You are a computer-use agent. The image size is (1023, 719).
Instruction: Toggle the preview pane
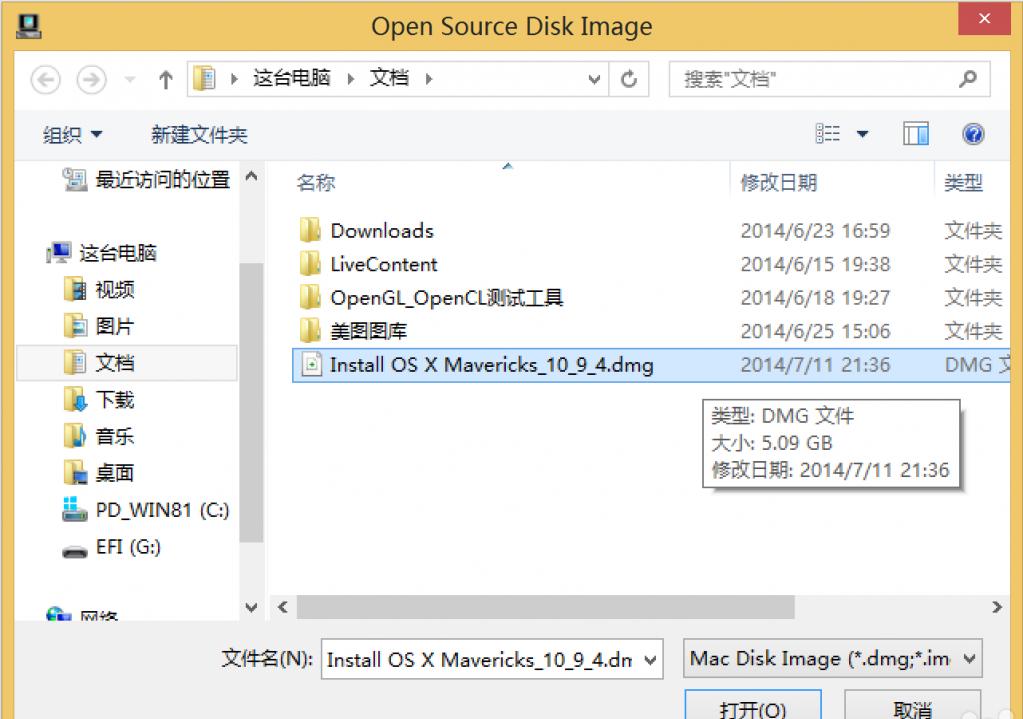(916, 134)
